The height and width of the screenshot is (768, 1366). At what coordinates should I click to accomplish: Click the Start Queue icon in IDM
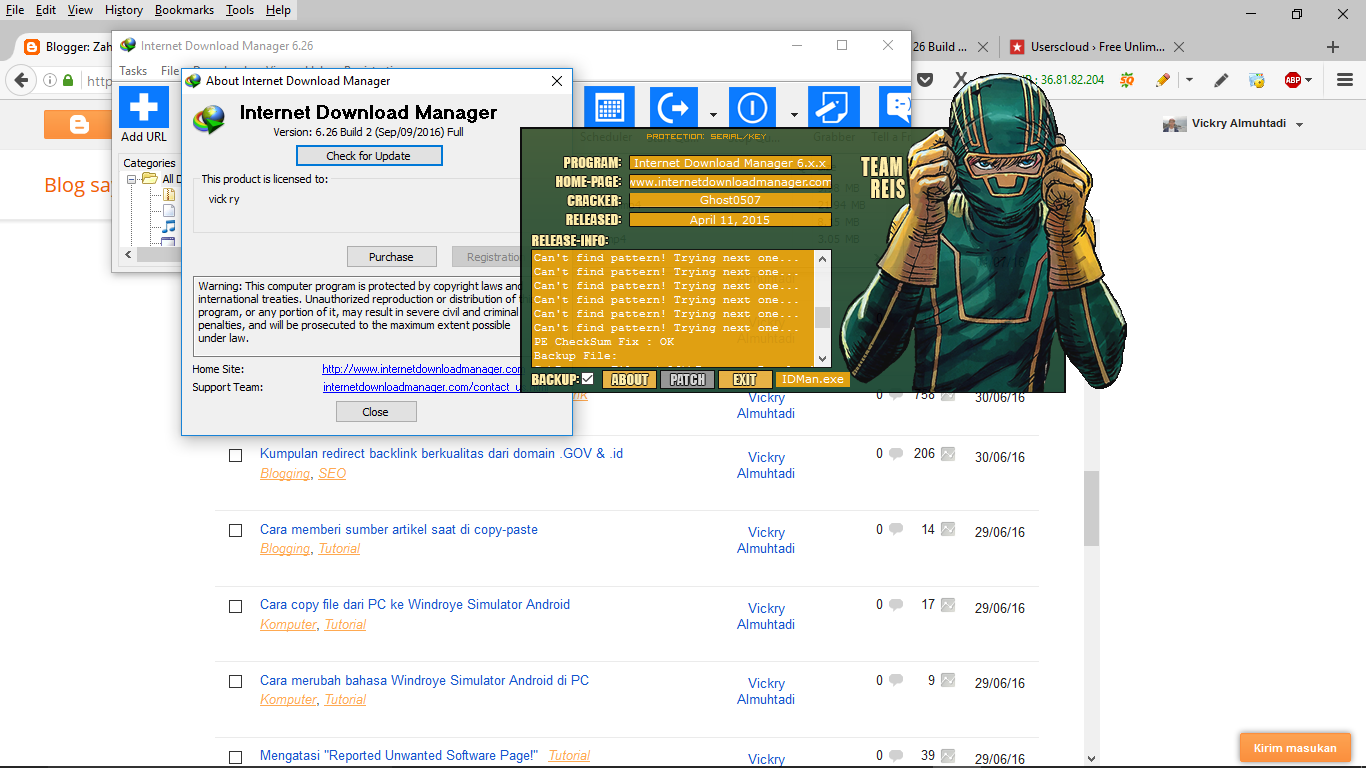[x=674, y=108]
